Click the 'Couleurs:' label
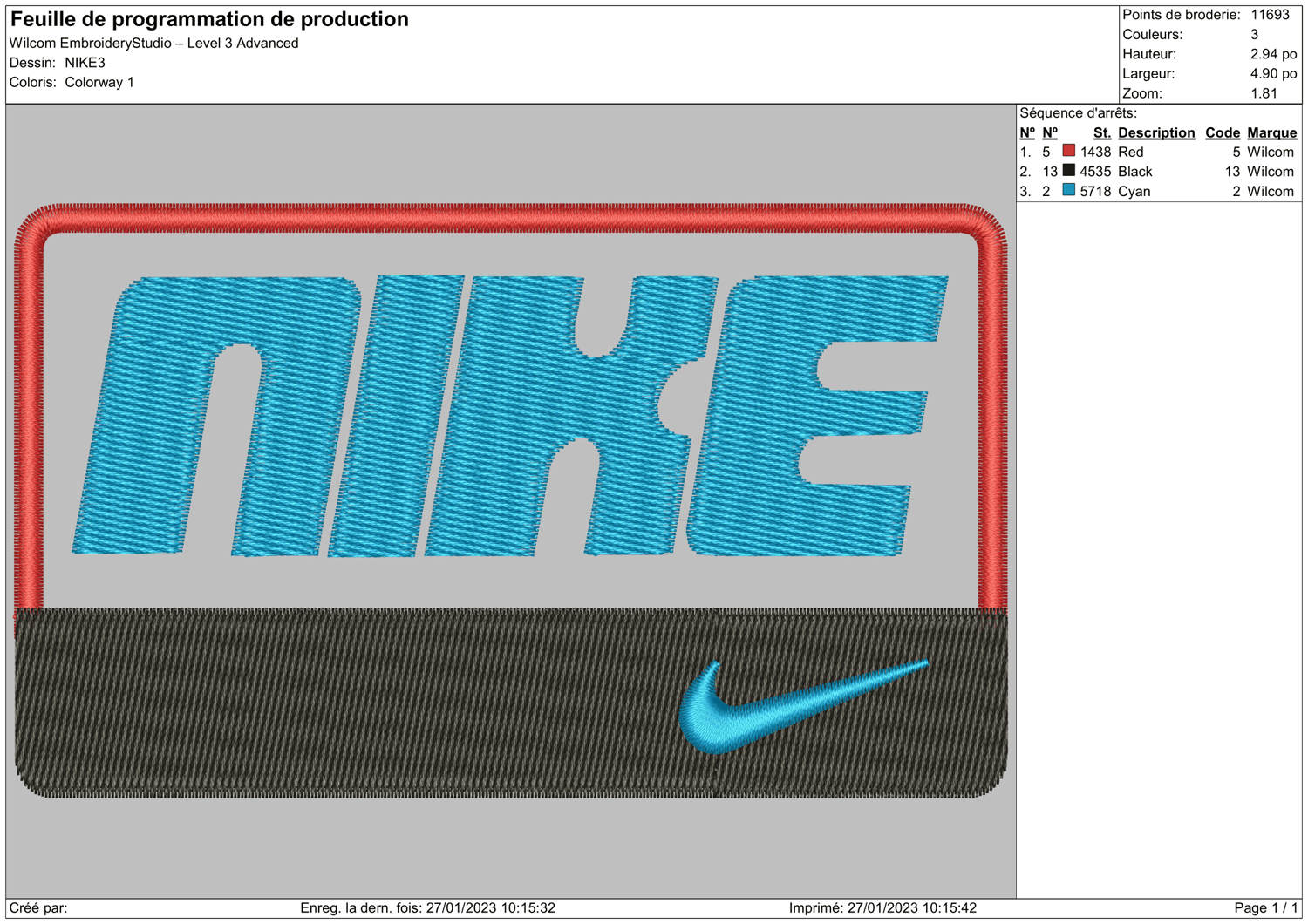Viewport: 1308px width, 924px height. tap(1152, 35)
